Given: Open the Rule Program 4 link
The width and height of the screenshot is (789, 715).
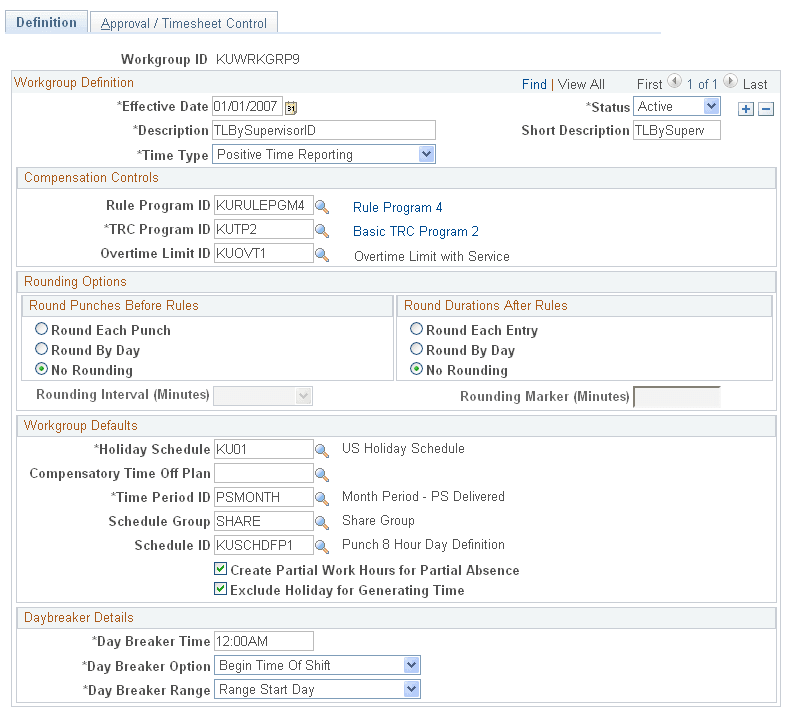Looking at the screenshot, I should (398, 207).
